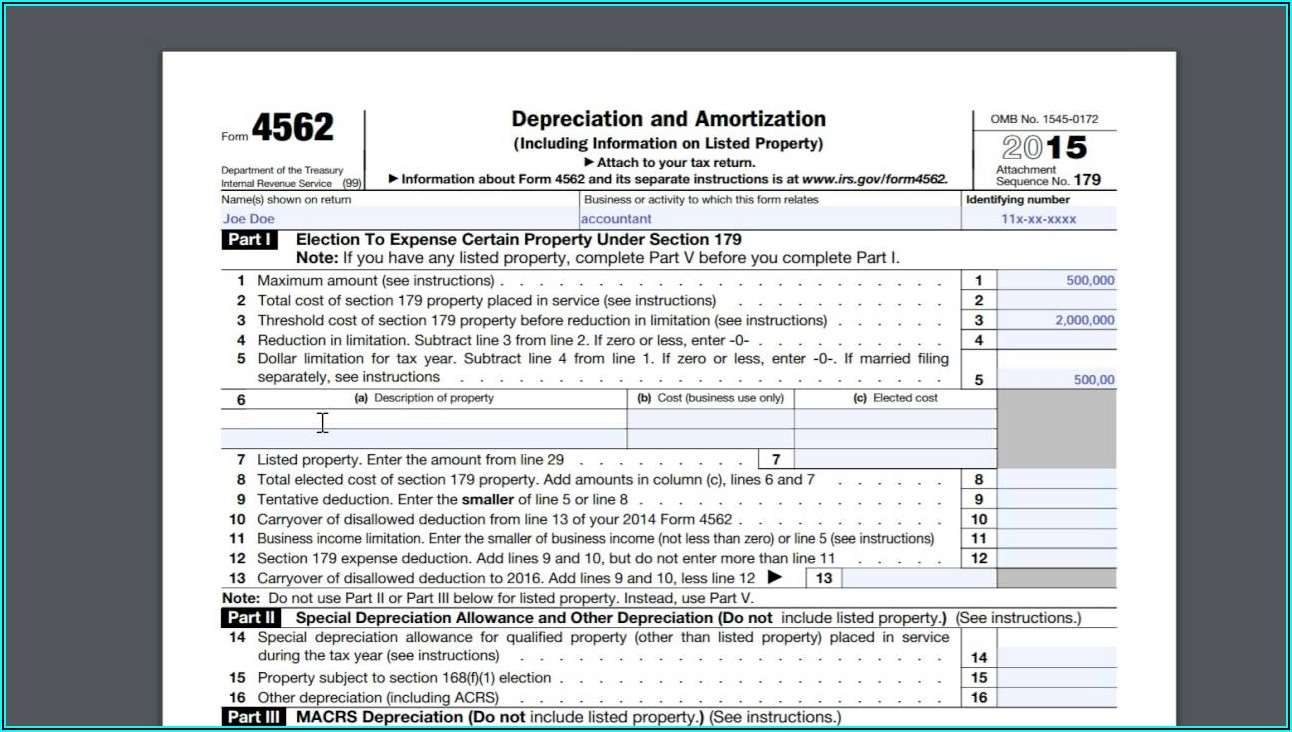Select the business activity field showing accountant

click(x=770, y=219)
